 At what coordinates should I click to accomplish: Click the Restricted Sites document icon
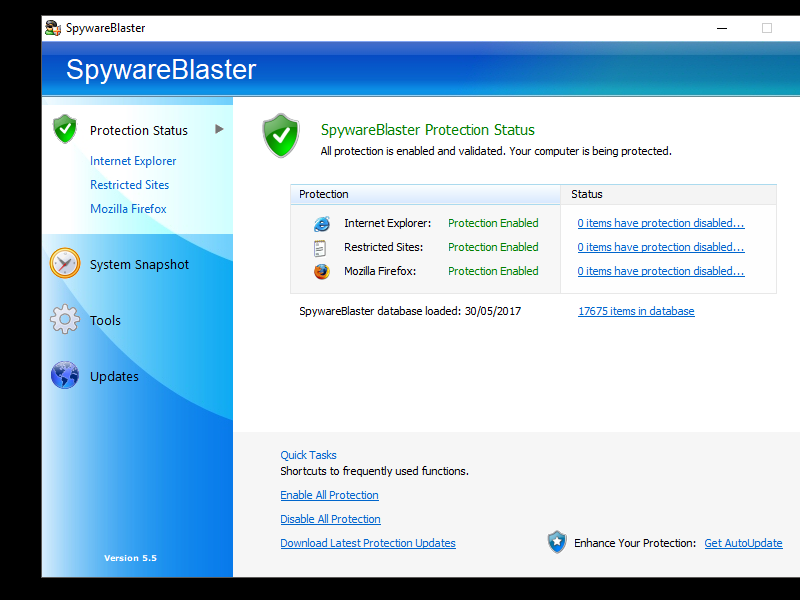(320, 248)
